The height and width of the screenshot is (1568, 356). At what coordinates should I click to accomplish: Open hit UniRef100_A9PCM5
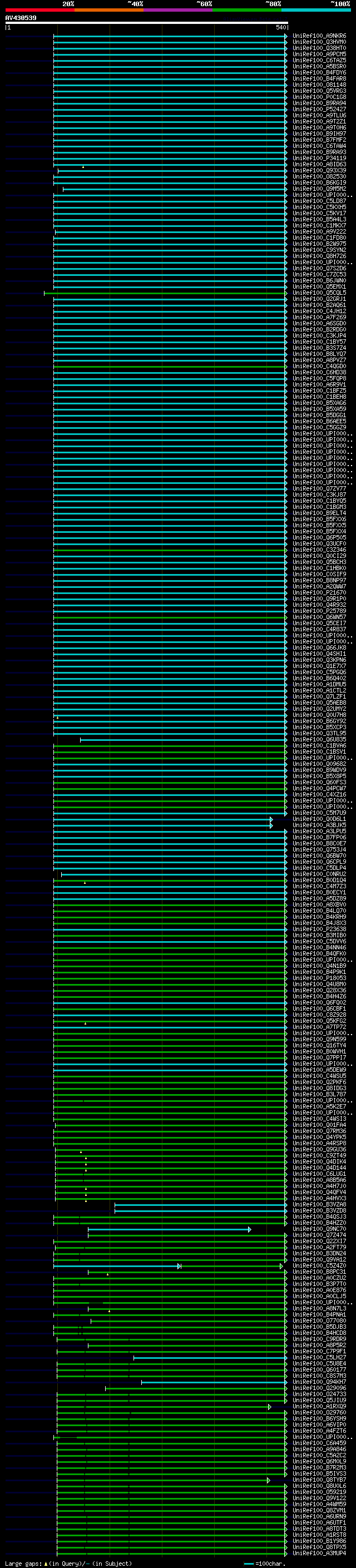[x=319, y=54]
